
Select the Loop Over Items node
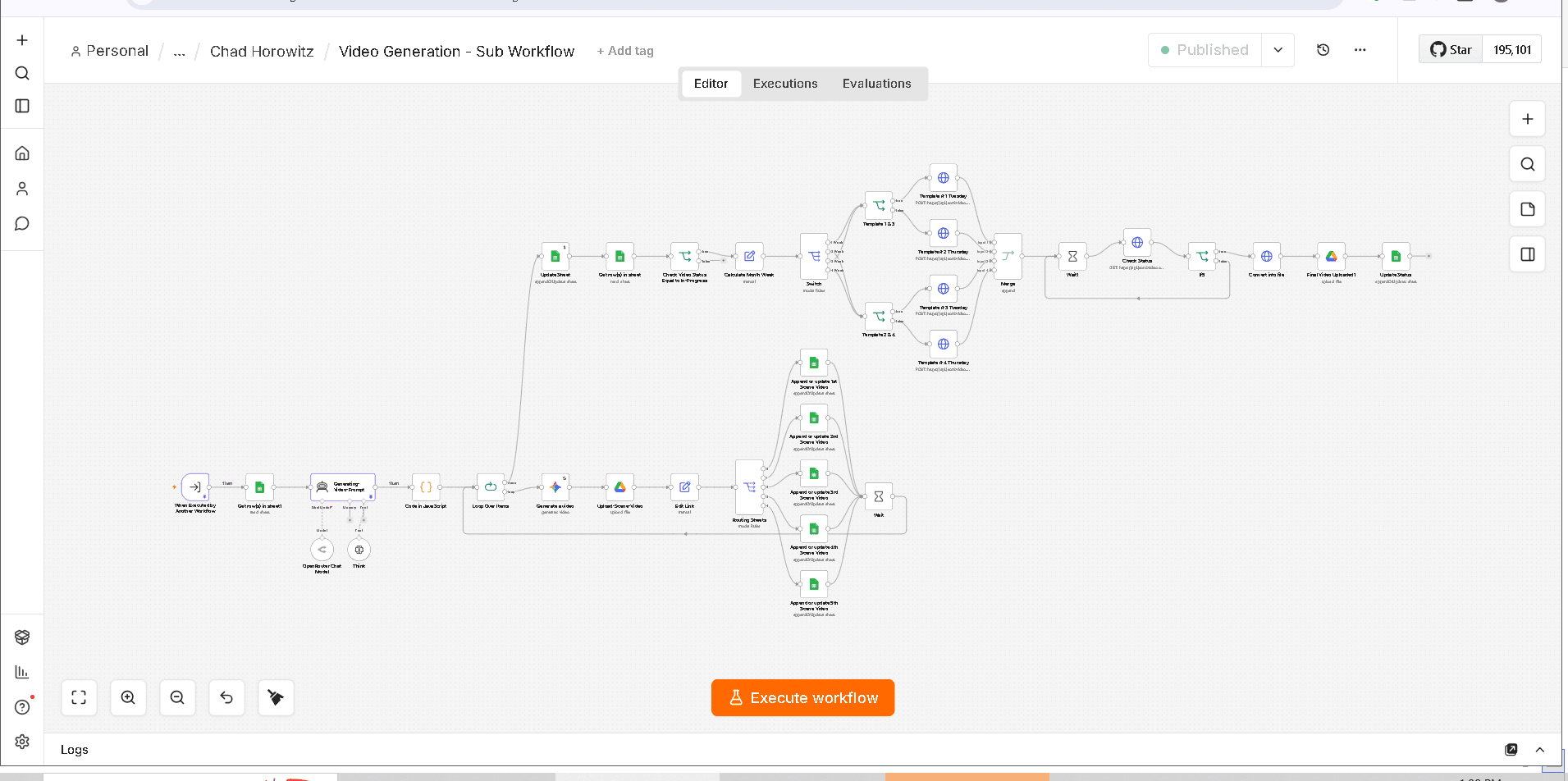491,487
